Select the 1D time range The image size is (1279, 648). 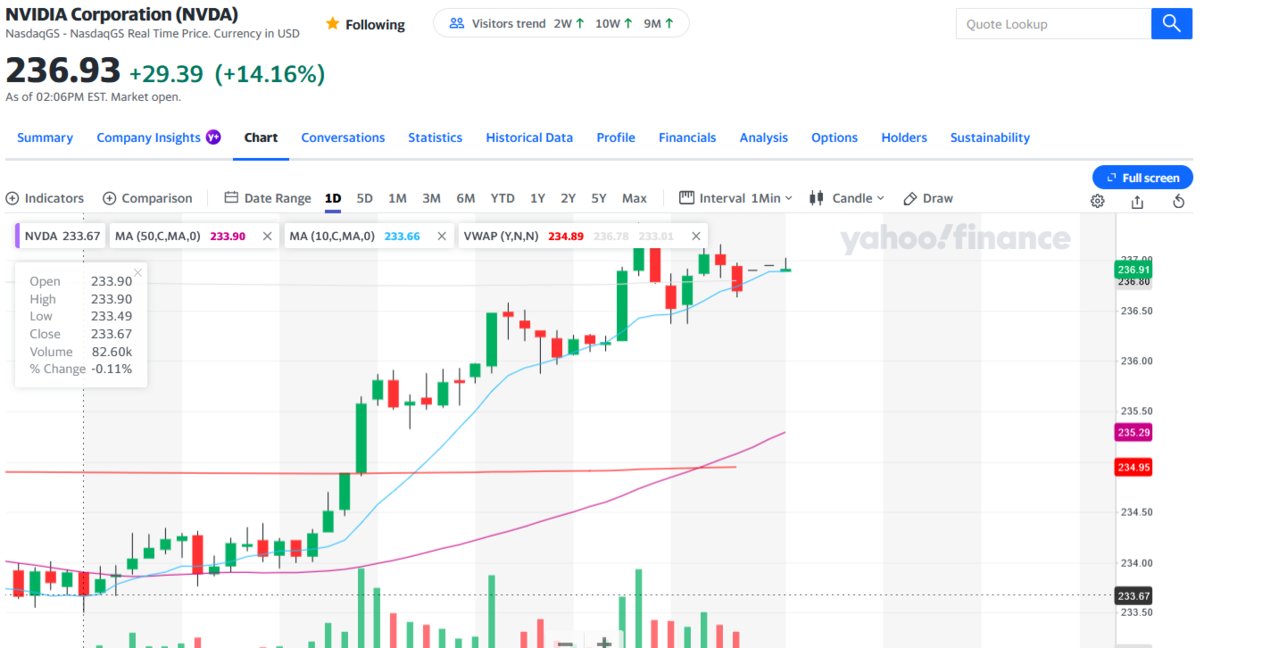click(333, 198)
